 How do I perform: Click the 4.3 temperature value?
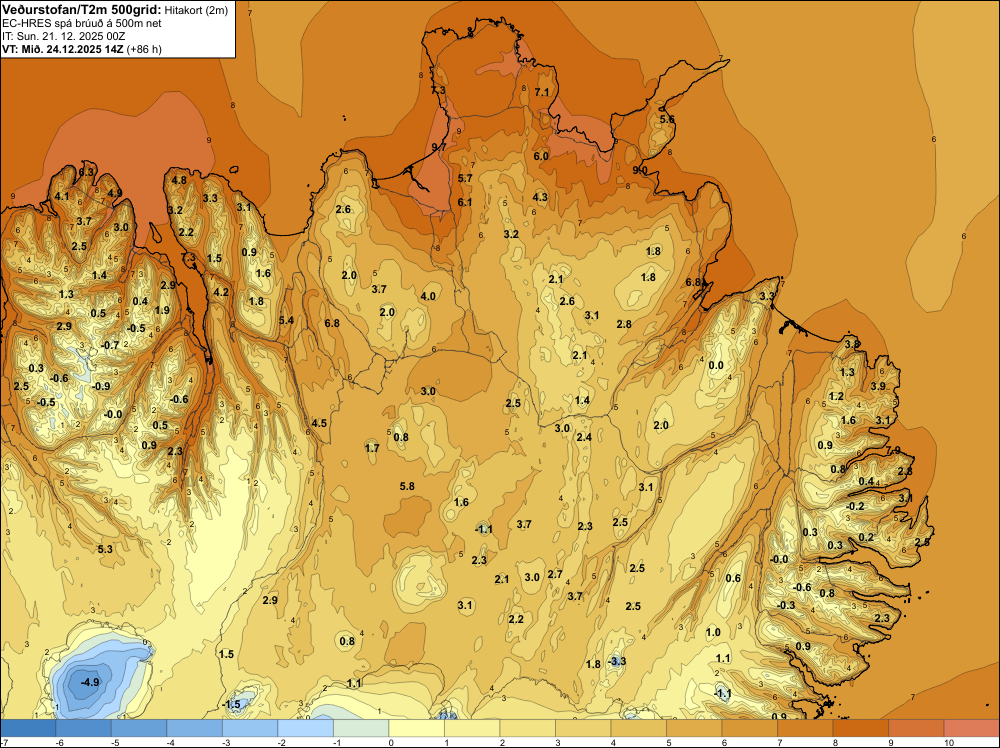click(x=540, y=197)
